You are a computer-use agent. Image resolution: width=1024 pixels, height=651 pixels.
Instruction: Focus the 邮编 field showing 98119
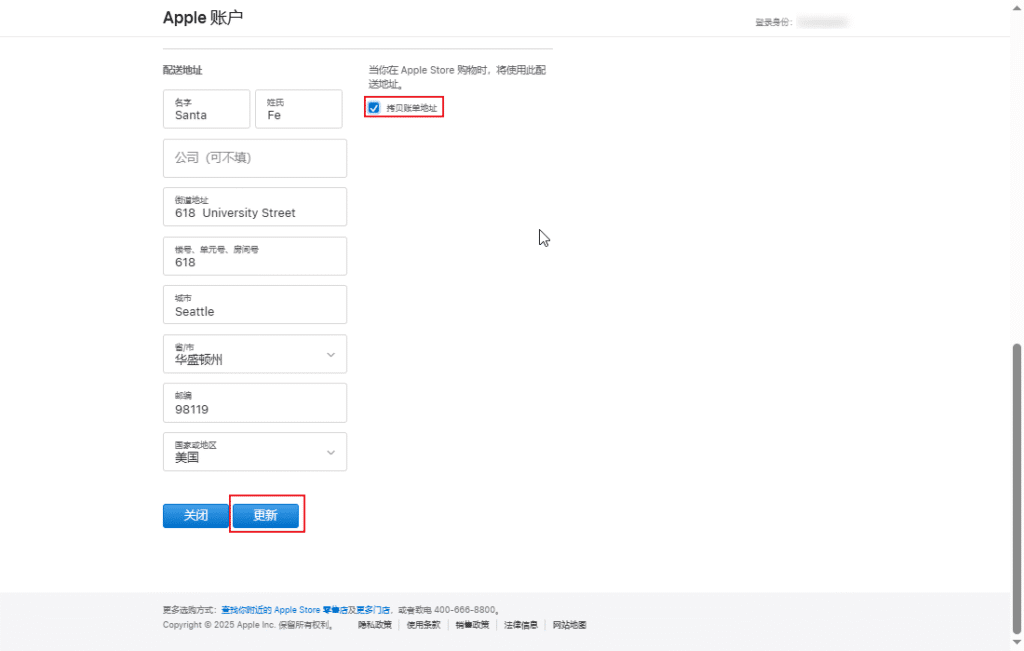click(x=254, y=403)
